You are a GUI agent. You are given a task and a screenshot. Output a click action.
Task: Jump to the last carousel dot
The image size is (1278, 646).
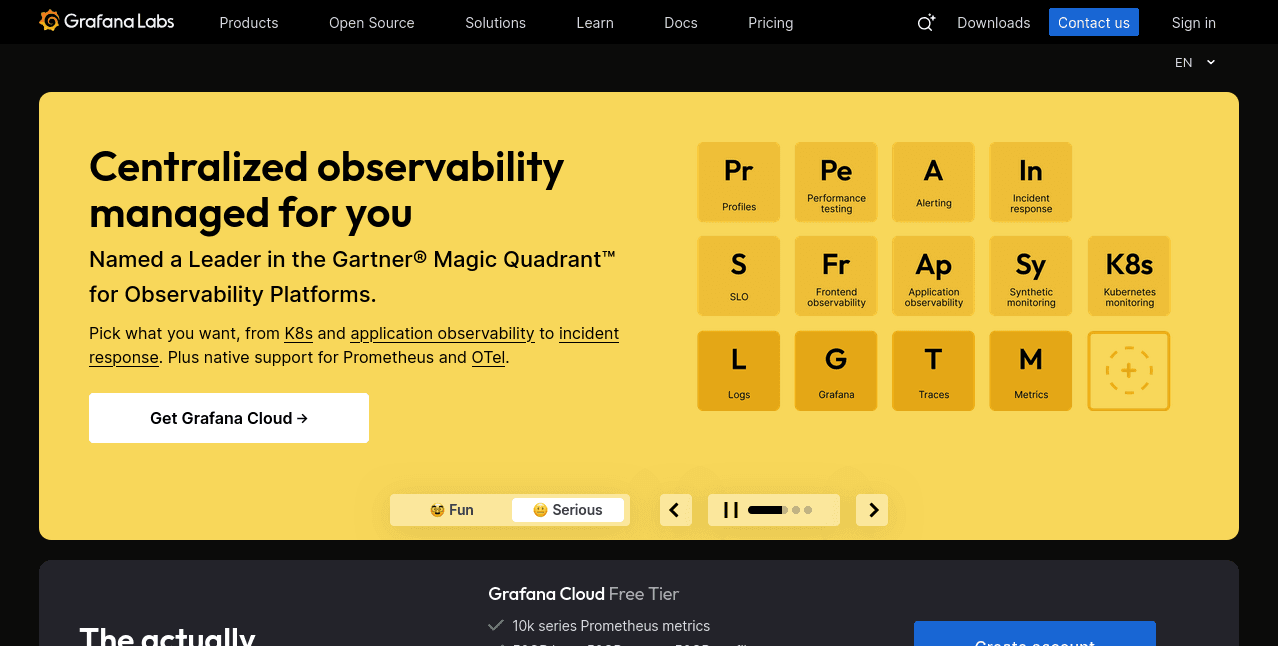click(x=808, y=510)
